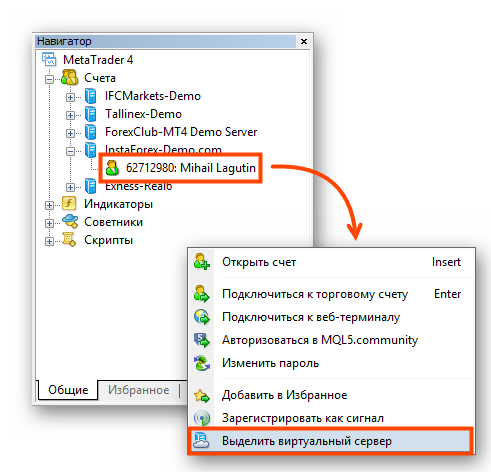This screenshot has width=491, height=472.
Task: Click the web terminal globe icon
Action: pos(202,317)
